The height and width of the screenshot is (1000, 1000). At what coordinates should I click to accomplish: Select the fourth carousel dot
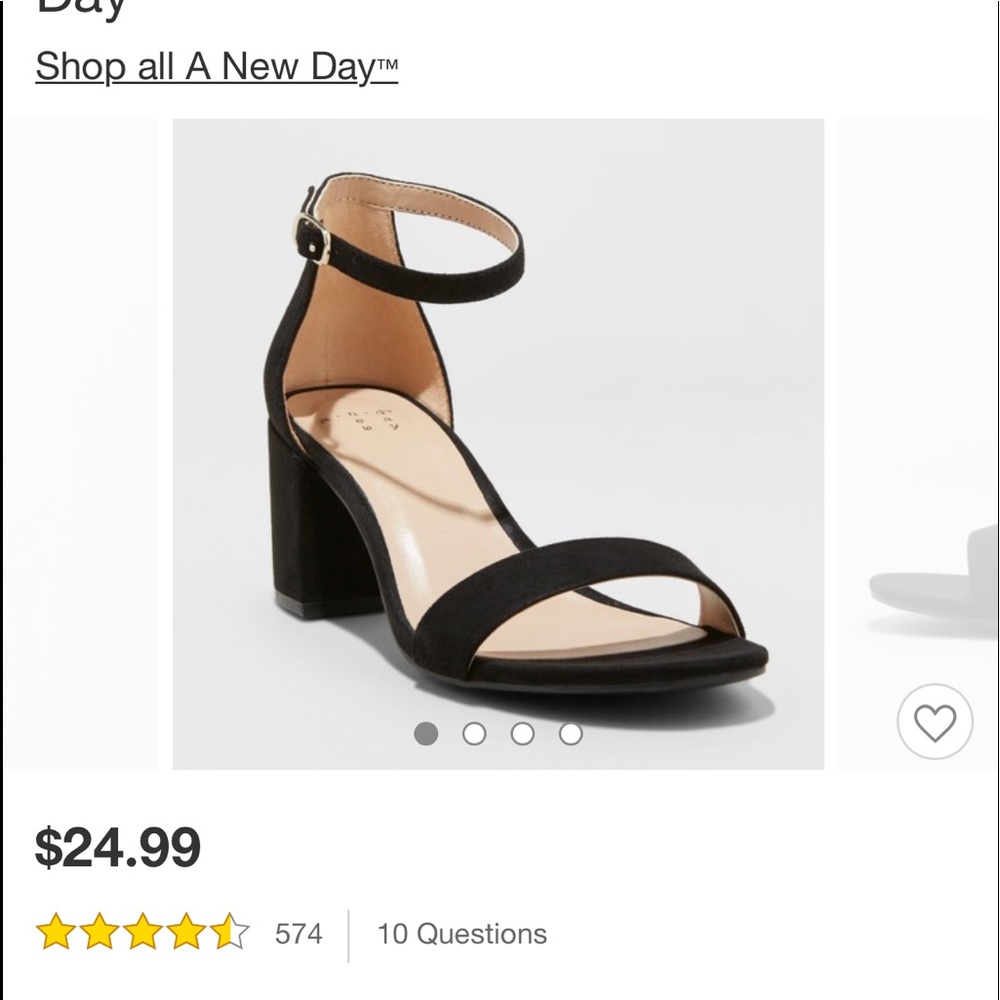pos(572,733)
